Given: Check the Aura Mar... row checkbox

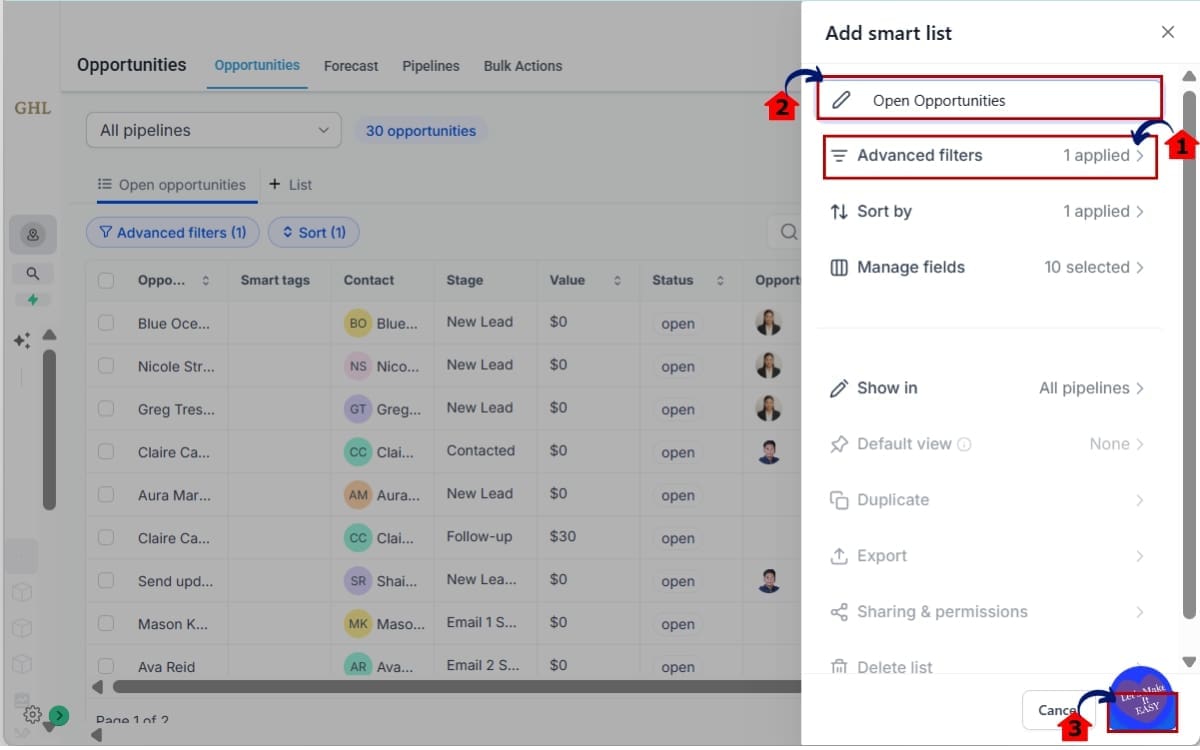Looking at the screenshot, I should point(106,494).
